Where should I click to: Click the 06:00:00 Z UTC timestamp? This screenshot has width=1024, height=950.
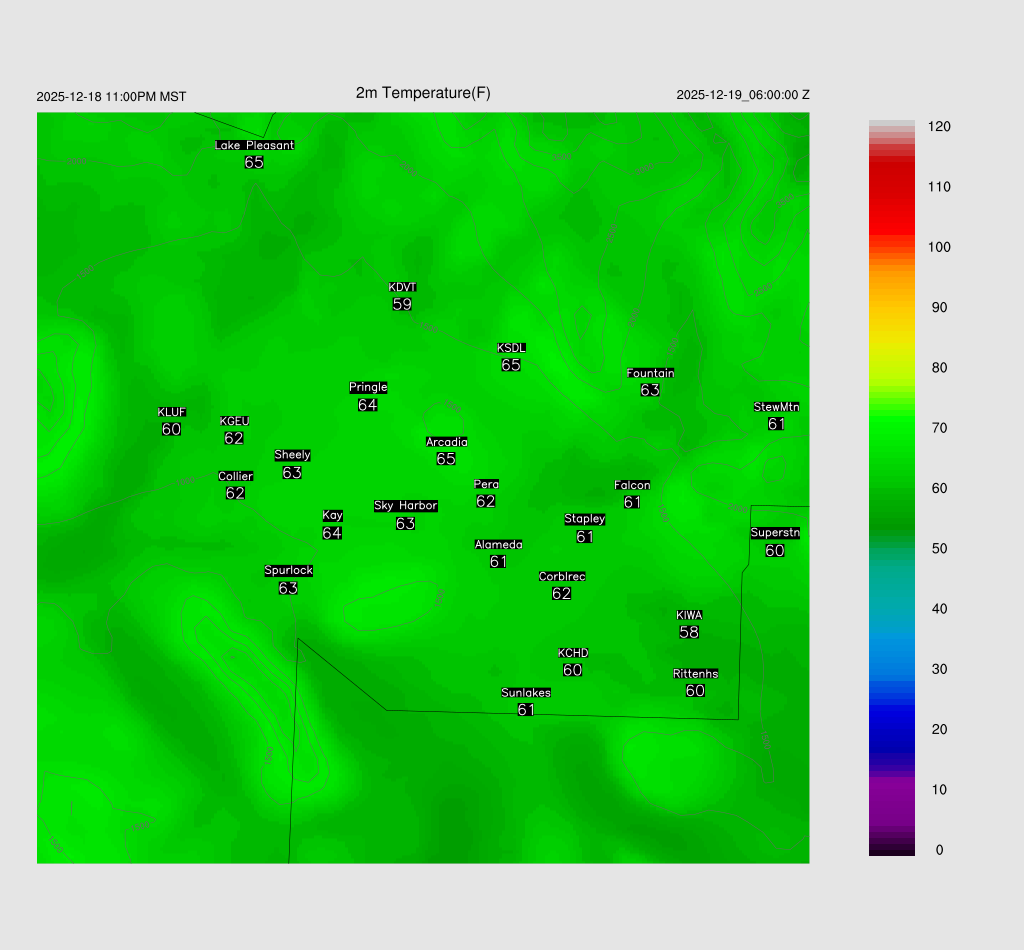(743, 95)
